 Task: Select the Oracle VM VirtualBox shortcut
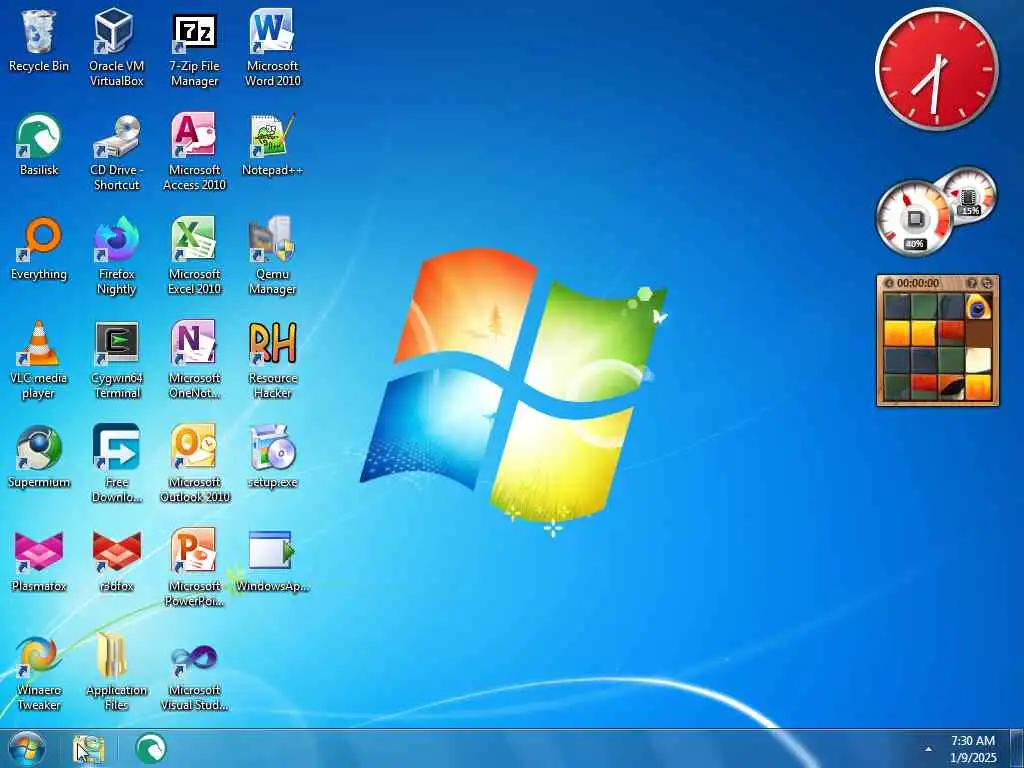click(116, 48)
